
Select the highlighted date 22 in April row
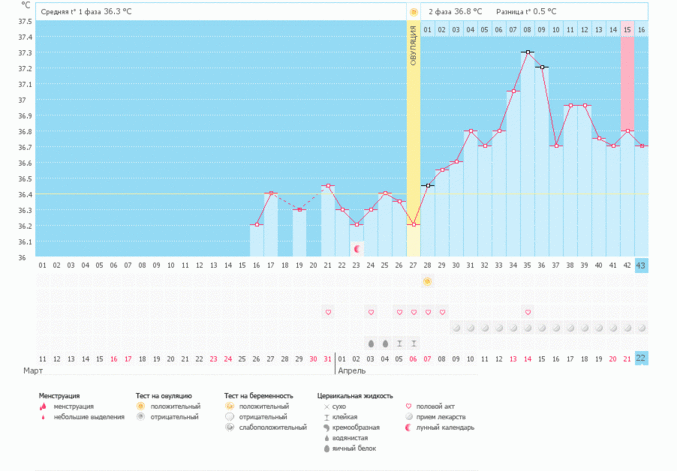641,358
